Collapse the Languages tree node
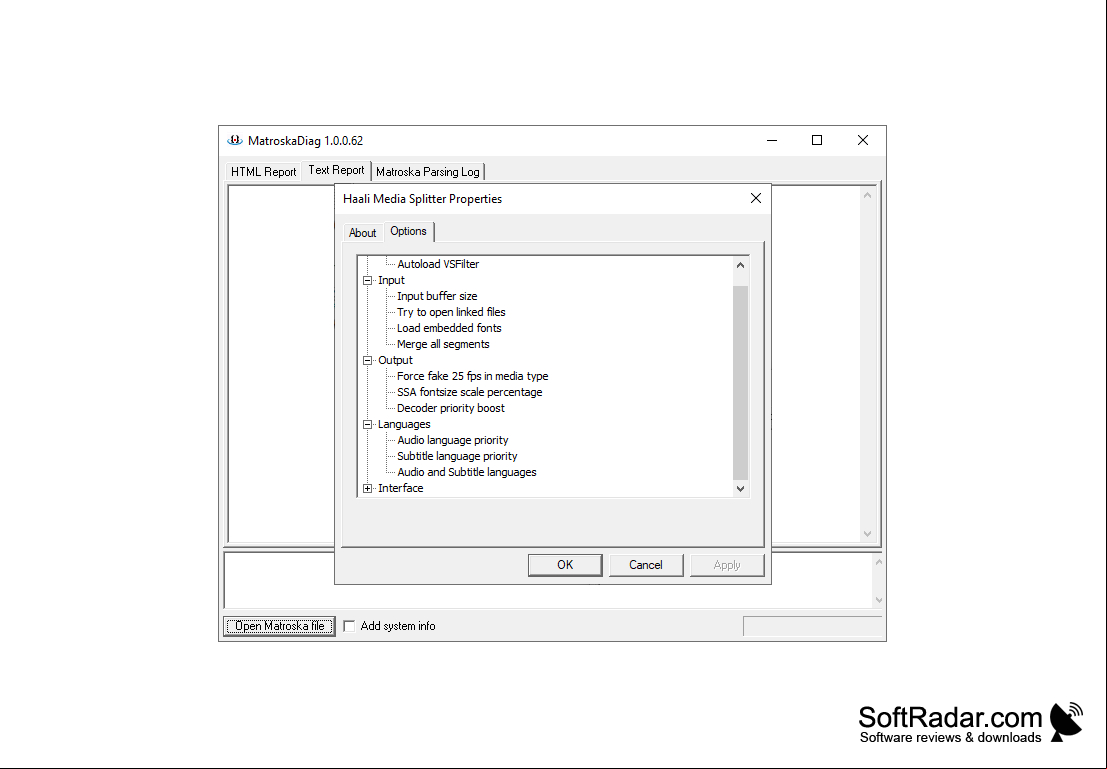Viewport: 1107px width, 769px height. pyautogui.click(x=367, y=424)
